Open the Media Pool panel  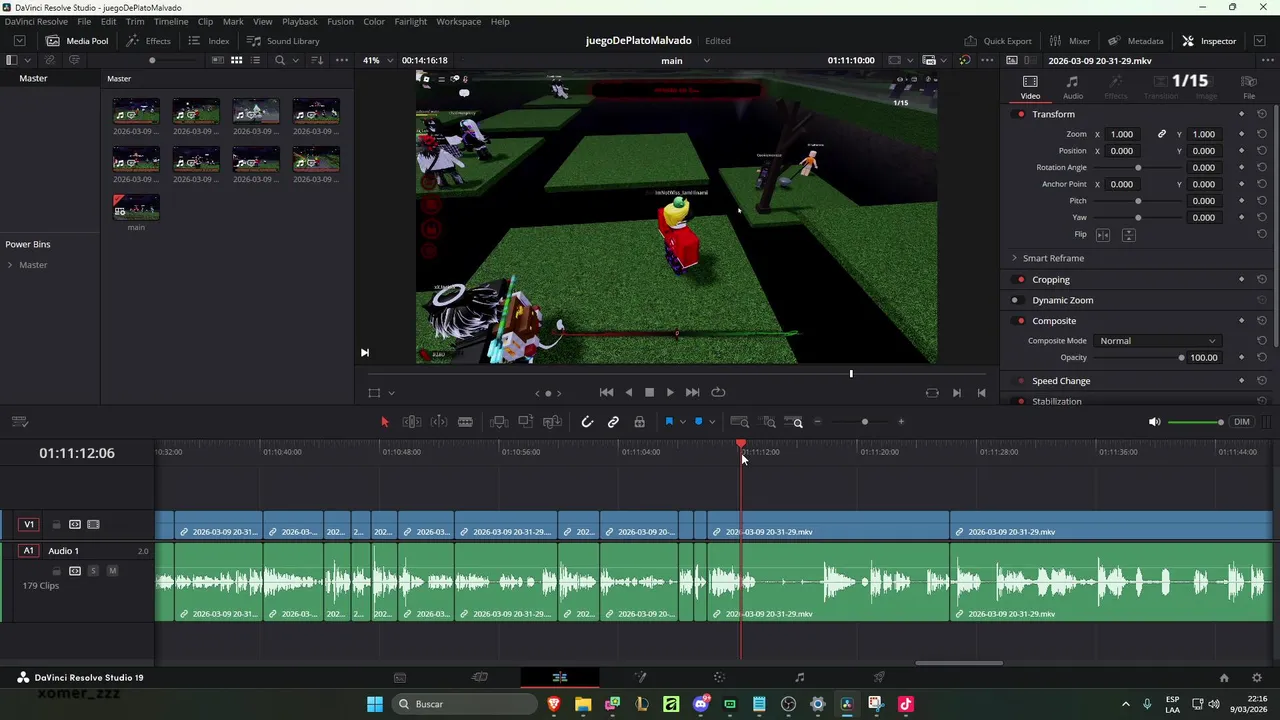click(77, 41)
